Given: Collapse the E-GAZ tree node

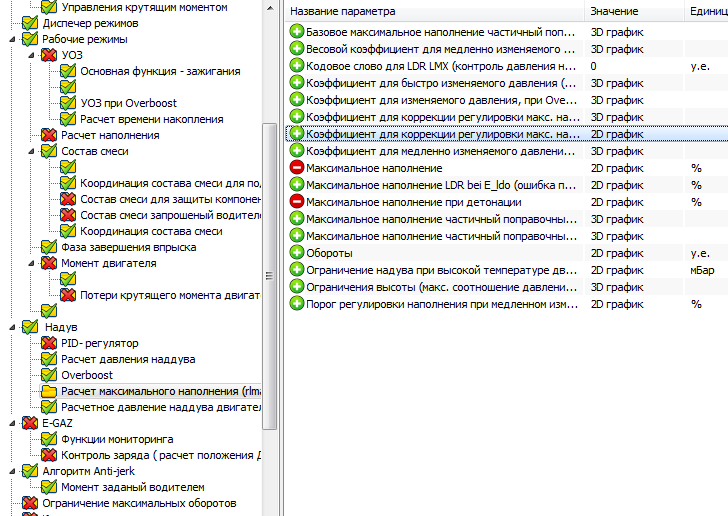Looking at the screenshot, I should coord(11,423).
